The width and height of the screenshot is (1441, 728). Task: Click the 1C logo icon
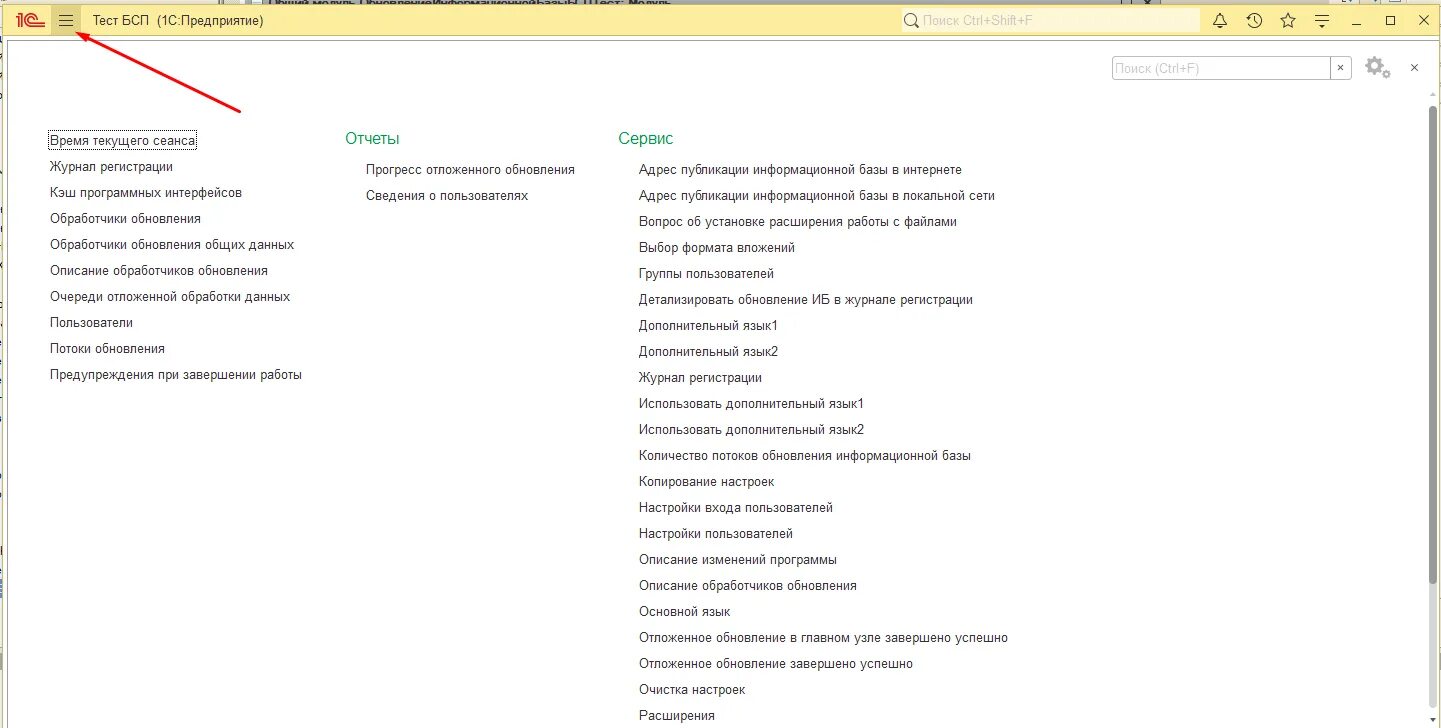click(30, 20)
